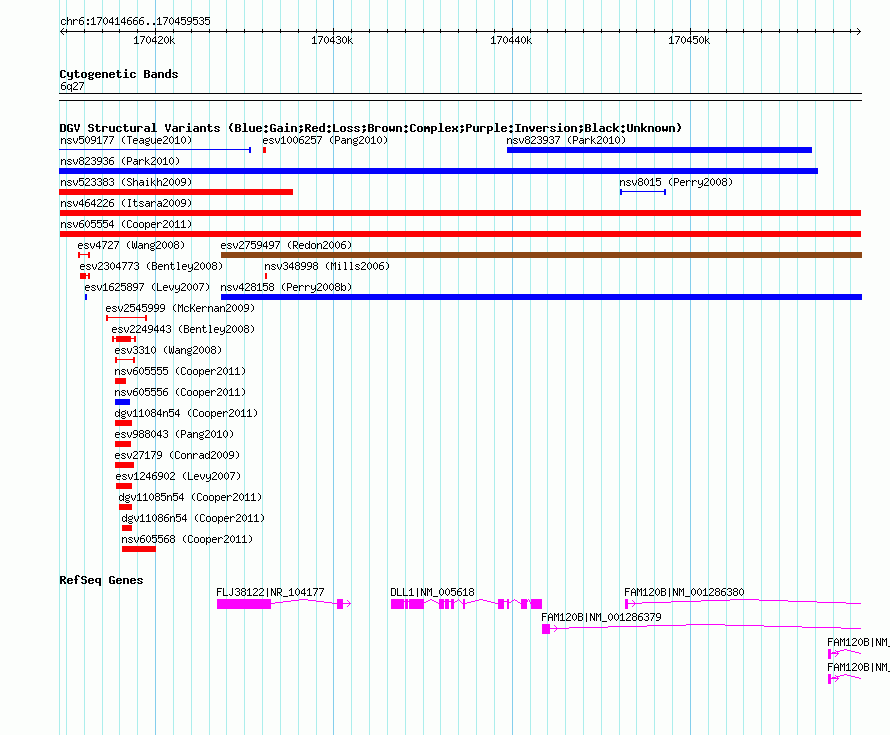The image size is (890, 735).
Task: Click the RefSeq Genes track title
Action: 101,580
